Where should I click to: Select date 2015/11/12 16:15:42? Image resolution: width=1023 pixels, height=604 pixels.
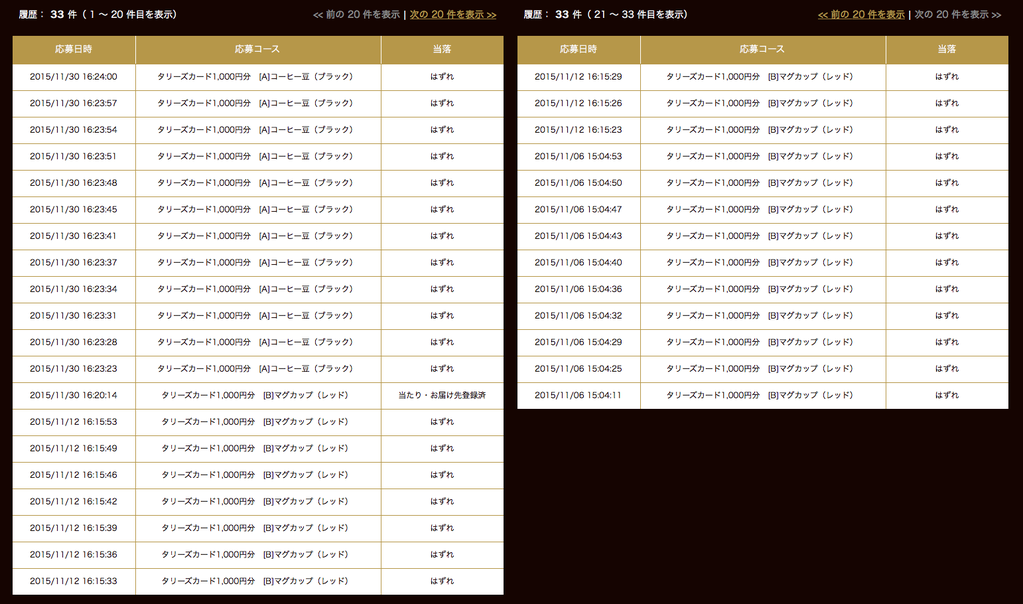74,502
